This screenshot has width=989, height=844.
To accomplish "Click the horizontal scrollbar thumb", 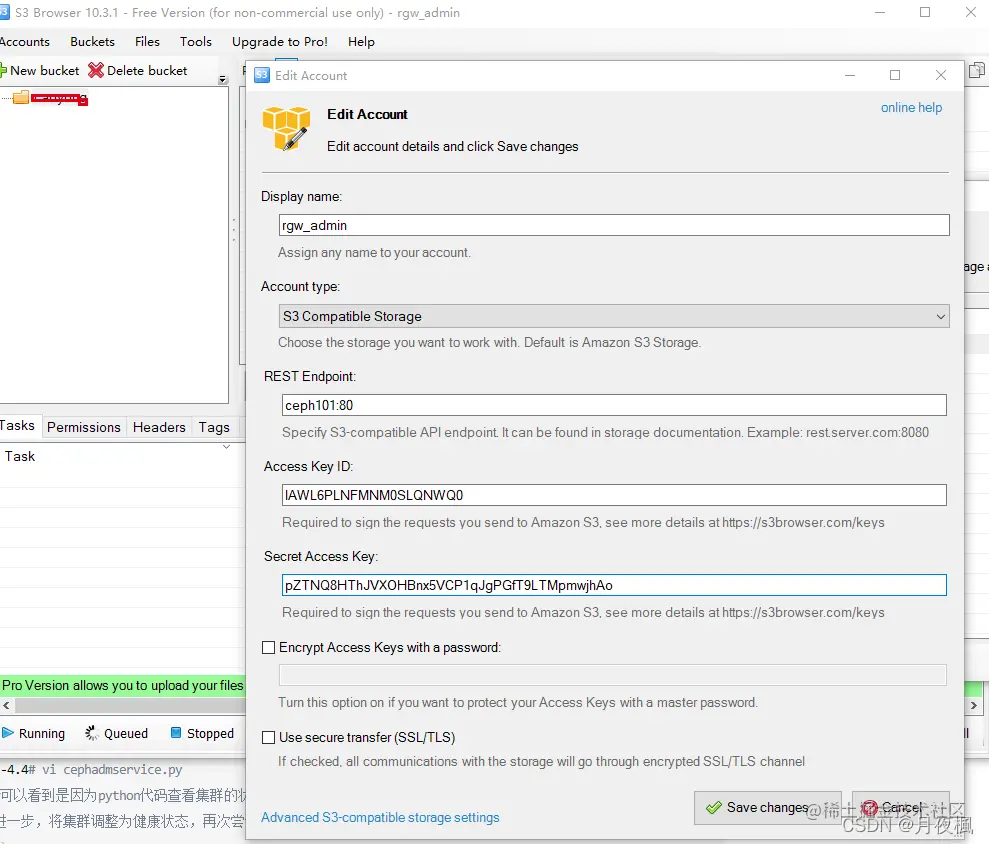I will [129, 705].
